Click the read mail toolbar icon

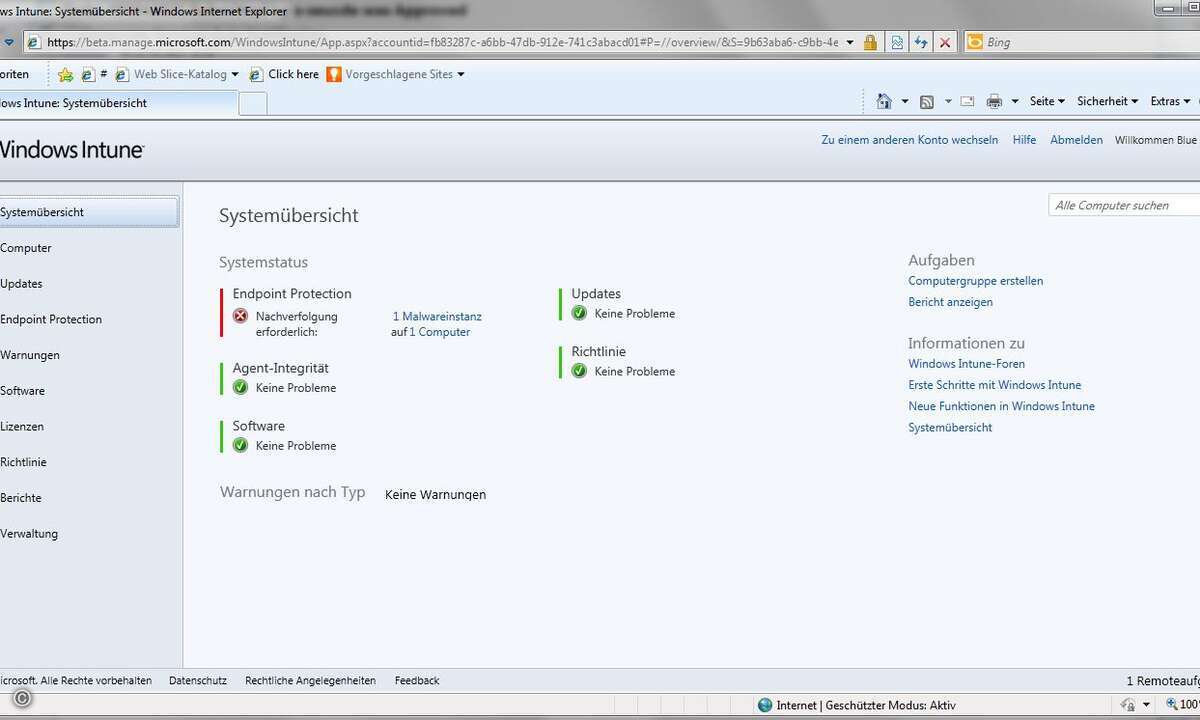pos(967,101)
